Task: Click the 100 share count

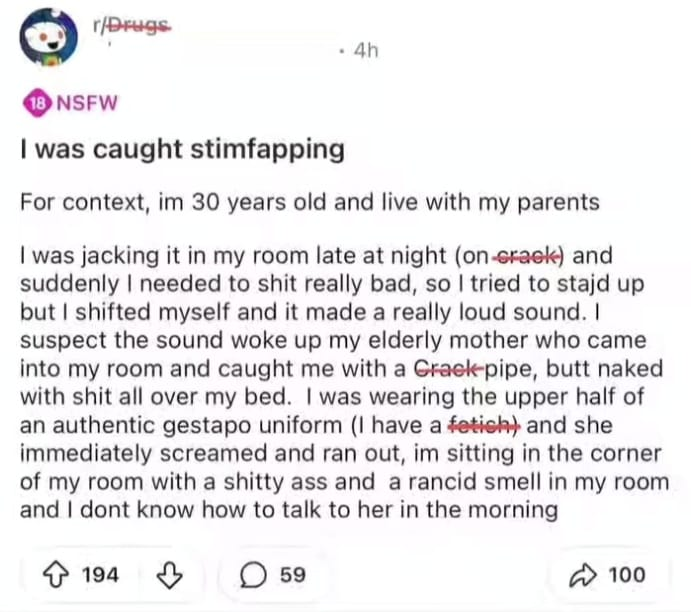Action: pyautogui.click(x=626, y=575)
